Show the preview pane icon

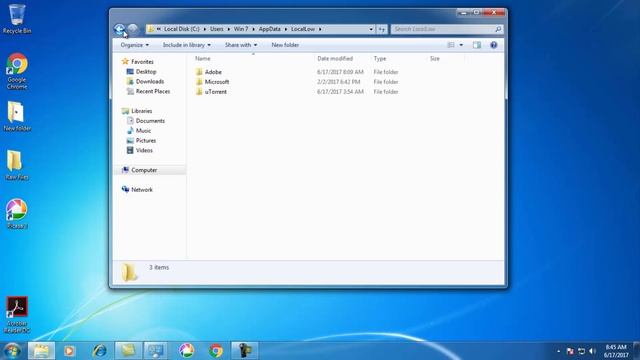pyautogui.click(x=477, y=45)
